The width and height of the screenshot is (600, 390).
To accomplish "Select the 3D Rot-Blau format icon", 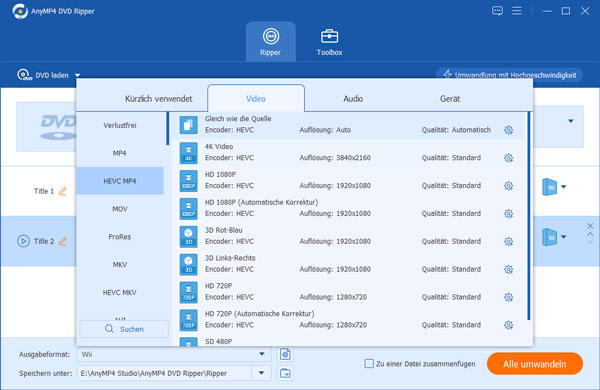I will coord(189,237).
